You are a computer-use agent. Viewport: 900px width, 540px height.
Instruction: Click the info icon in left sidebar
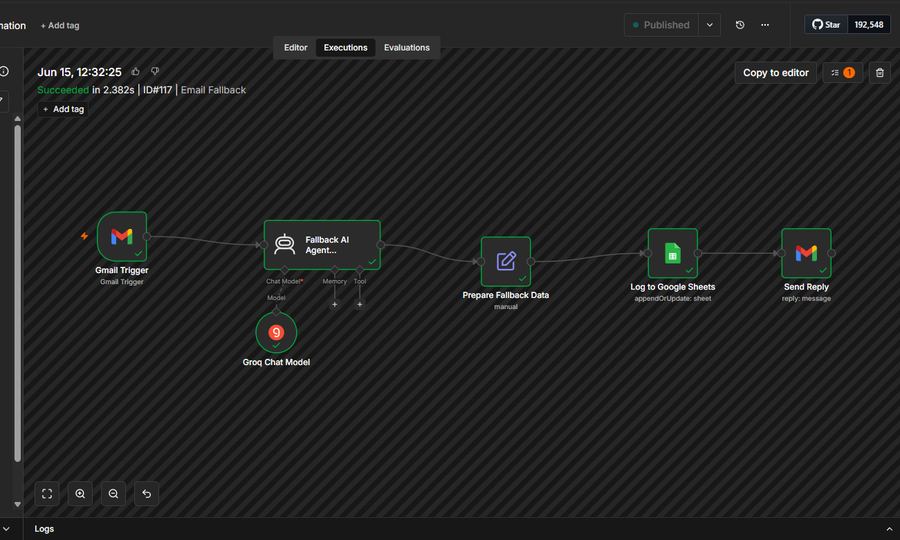4,71
